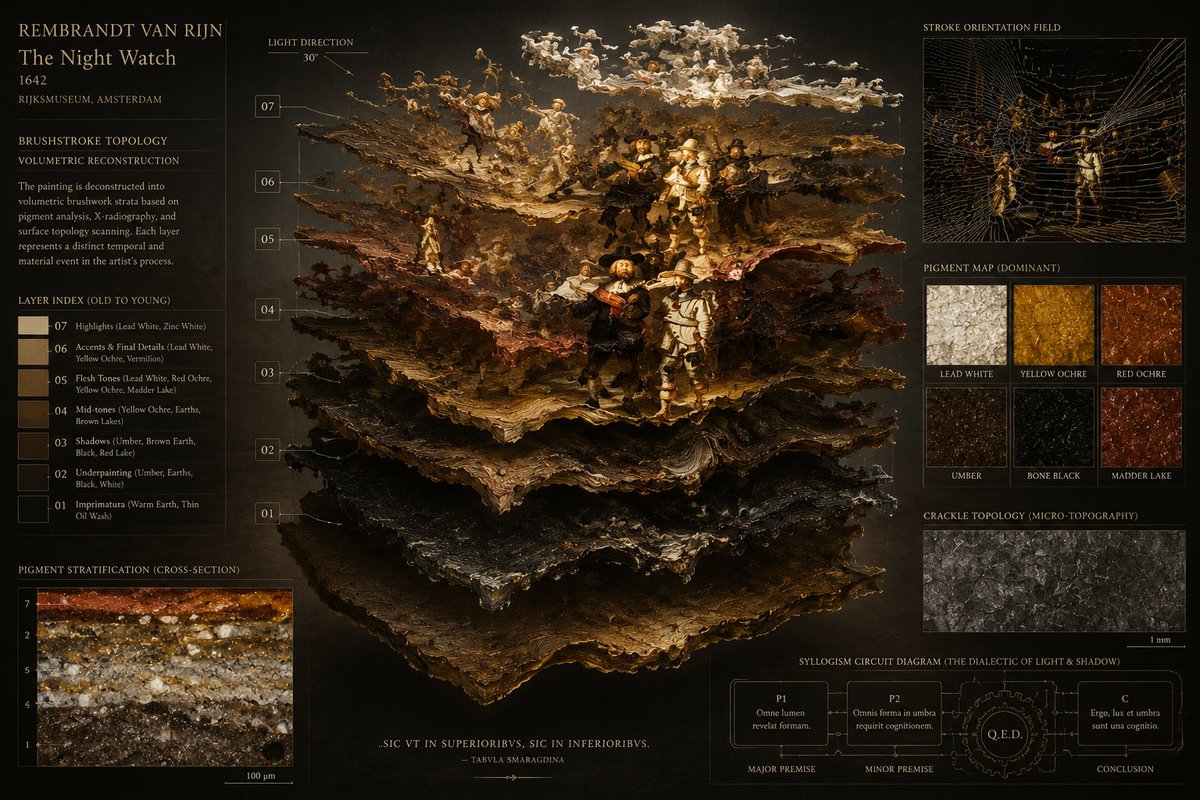The image size is (1200, 800).
Task: Click the 03 layer callout box beside the stack
Action: click(x=267, y=373)
